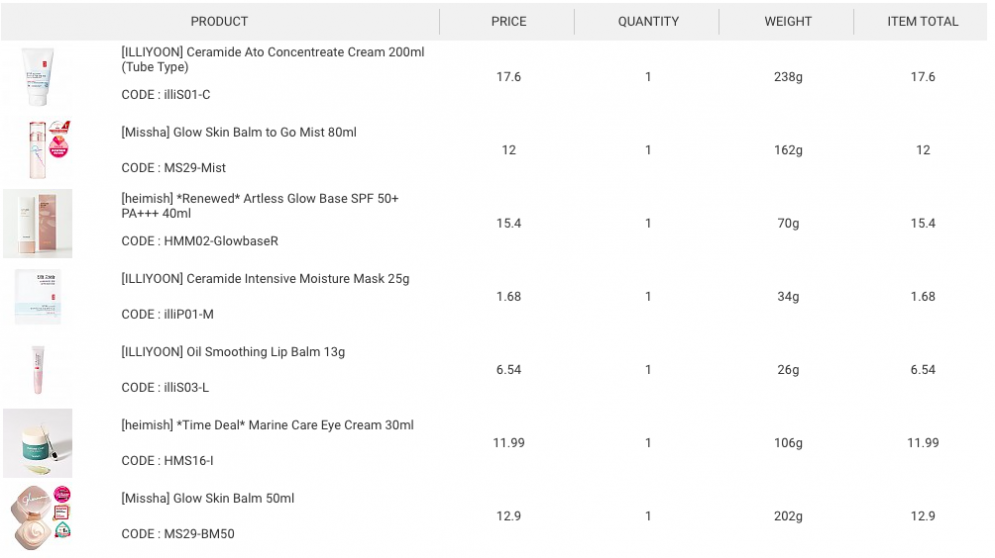This screenshot has height=558, width=995.
Task: Click the product code illiS01-C text
Action: (x=165, y=95)
